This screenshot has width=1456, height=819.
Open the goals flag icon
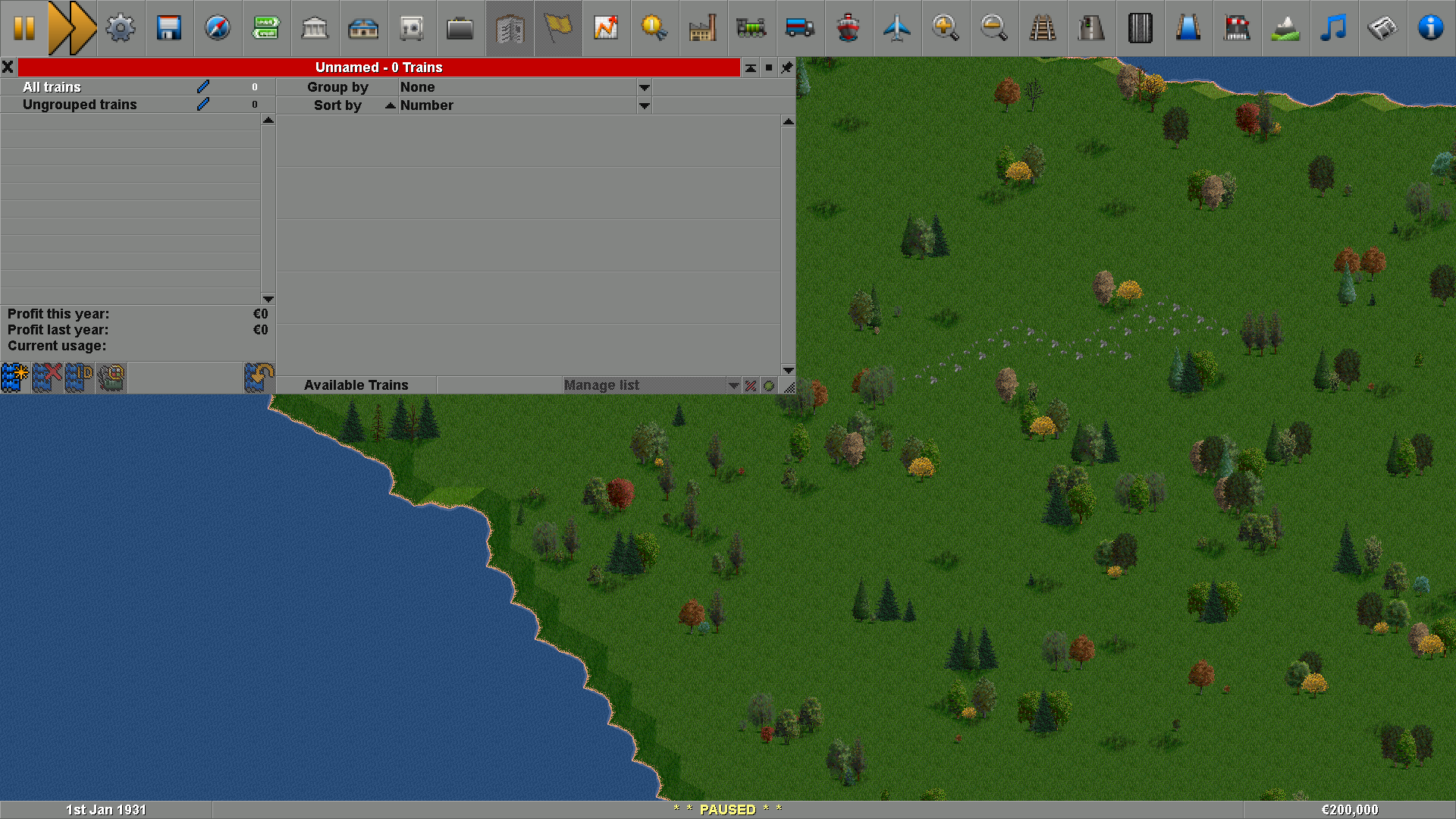(x=558, y=28)
